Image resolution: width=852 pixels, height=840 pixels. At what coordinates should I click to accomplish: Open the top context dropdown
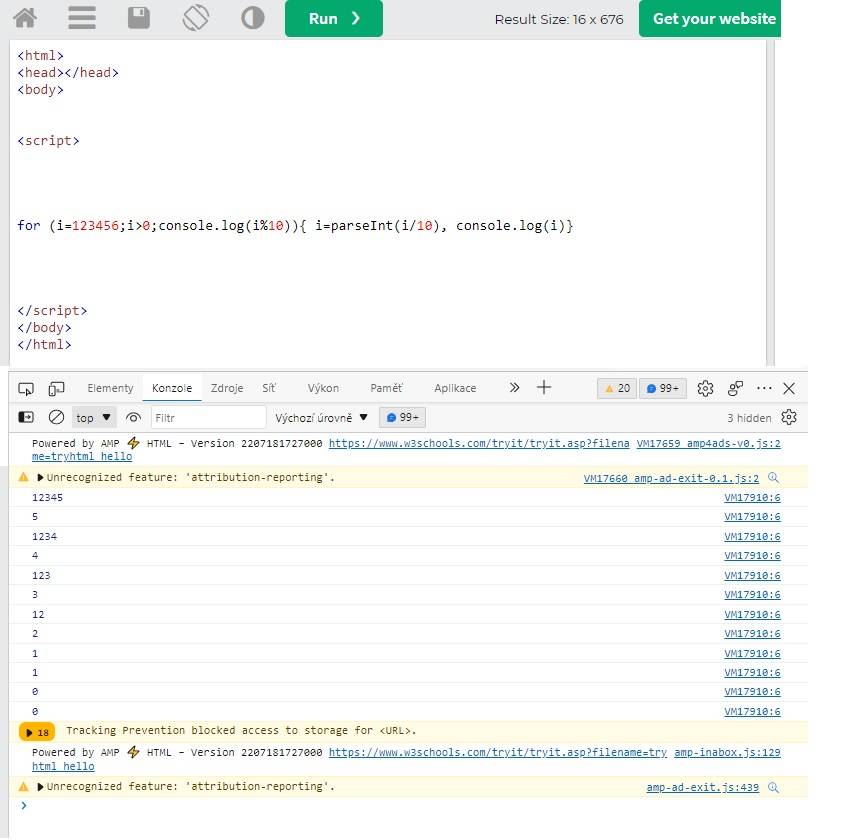pyautogui.click(x=94, y=417)
